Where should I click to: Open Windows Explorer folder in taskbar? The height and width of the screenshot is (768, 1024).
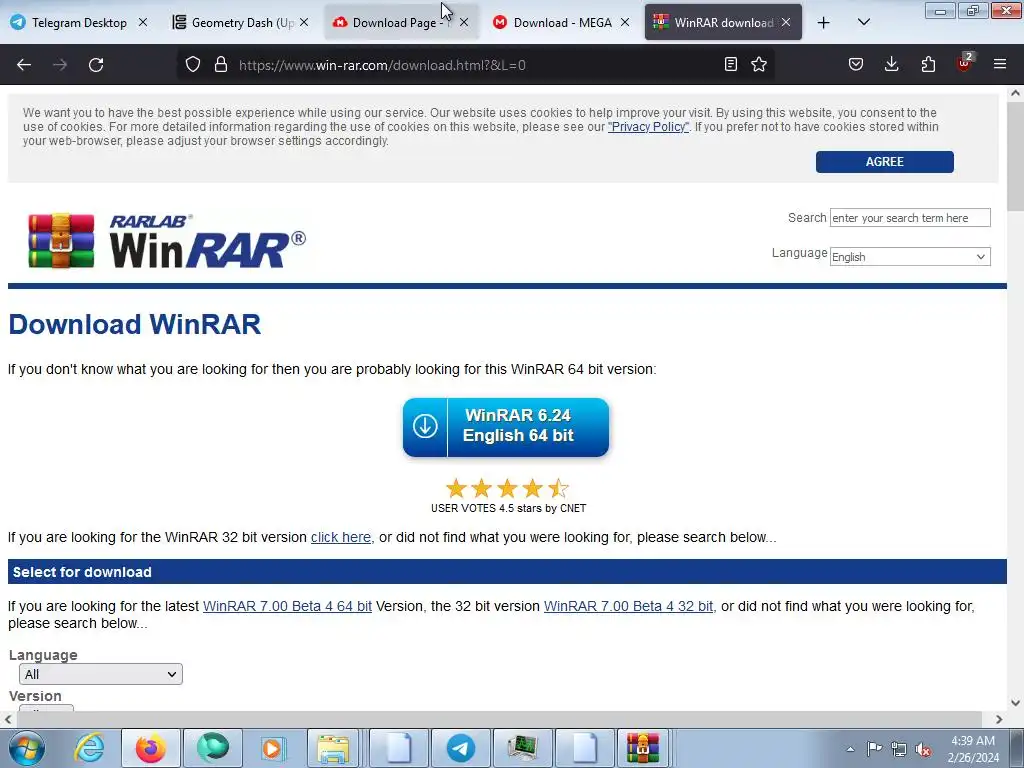click(333, 748)
